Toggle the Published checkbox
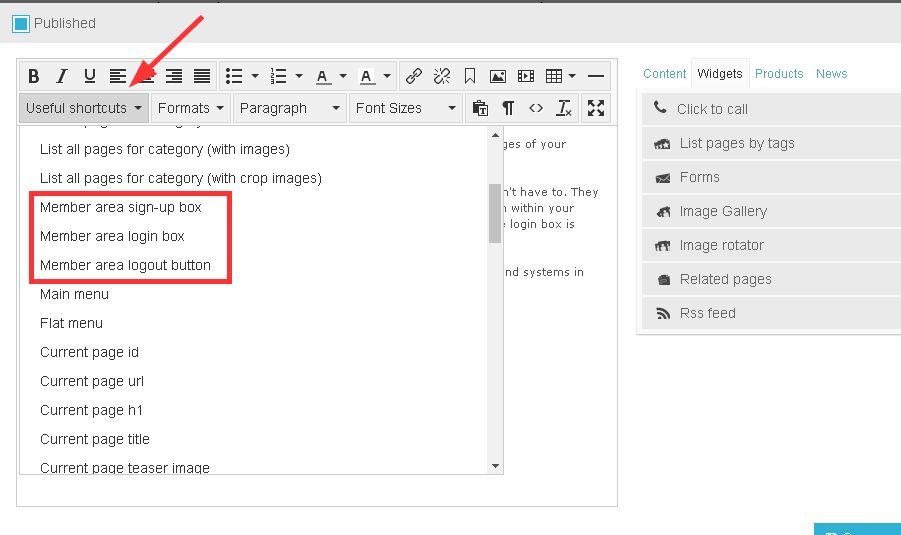This screenshot has height=535, width=901. [21, 23]
